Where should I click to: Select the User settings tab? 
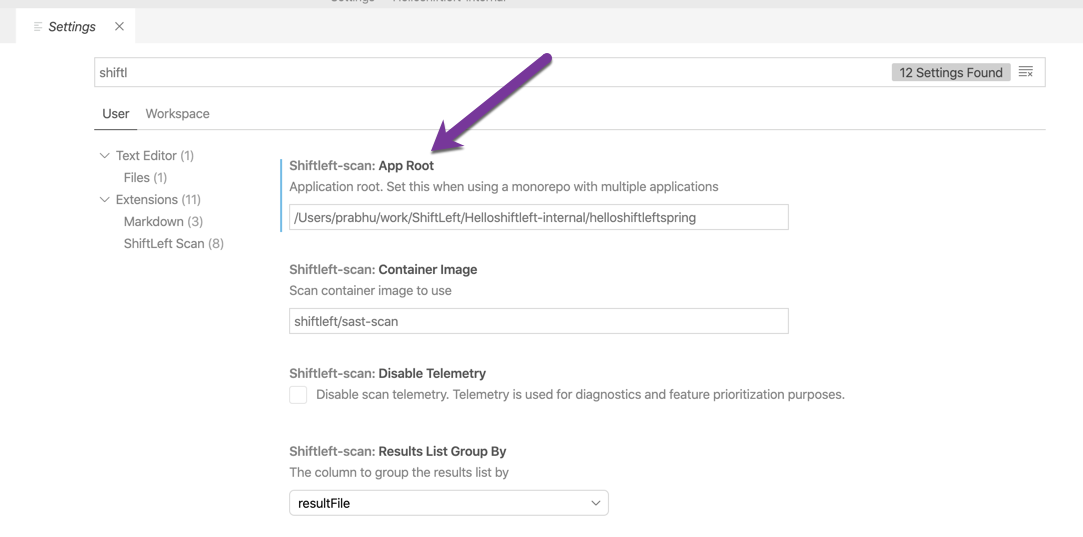pos(115,114)
